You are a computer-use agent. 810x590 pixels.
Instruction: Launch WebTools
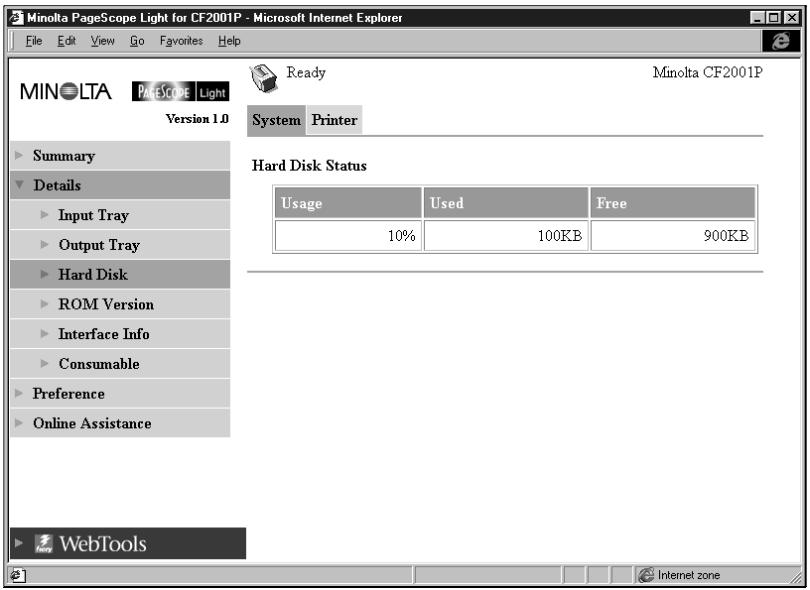point(128,544)
